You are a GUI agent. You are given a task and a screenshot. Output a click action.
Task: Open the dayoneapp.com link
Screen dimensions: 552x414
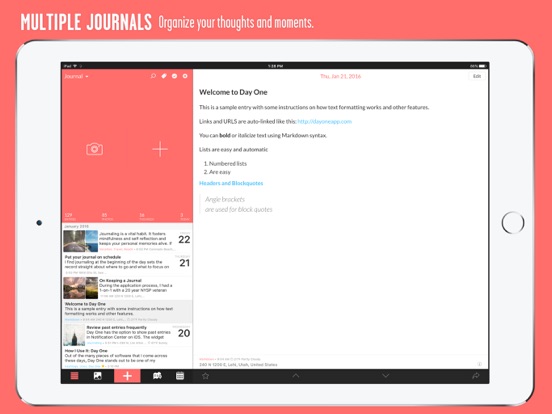click(325, 121)
